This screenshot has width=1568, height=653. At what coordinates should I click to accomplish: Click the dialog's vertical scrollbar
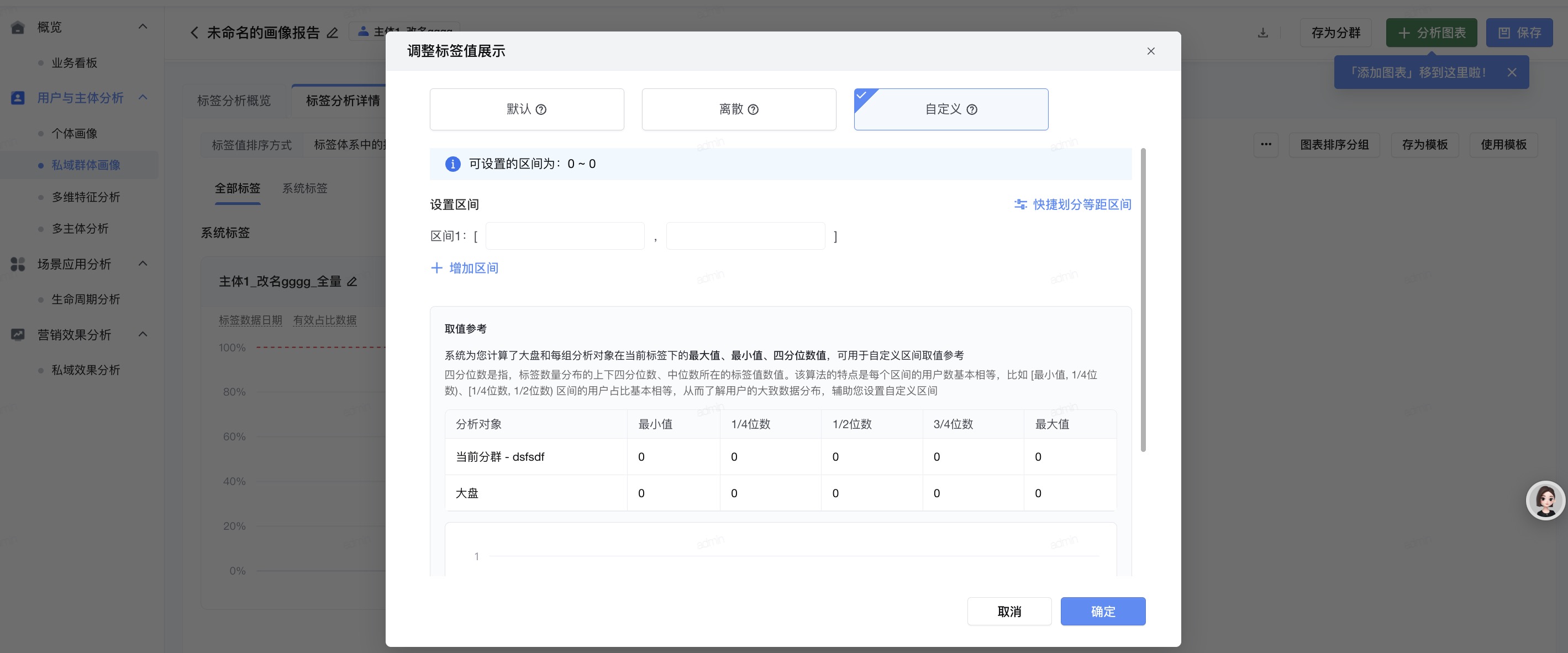(x=1143, y=299)
